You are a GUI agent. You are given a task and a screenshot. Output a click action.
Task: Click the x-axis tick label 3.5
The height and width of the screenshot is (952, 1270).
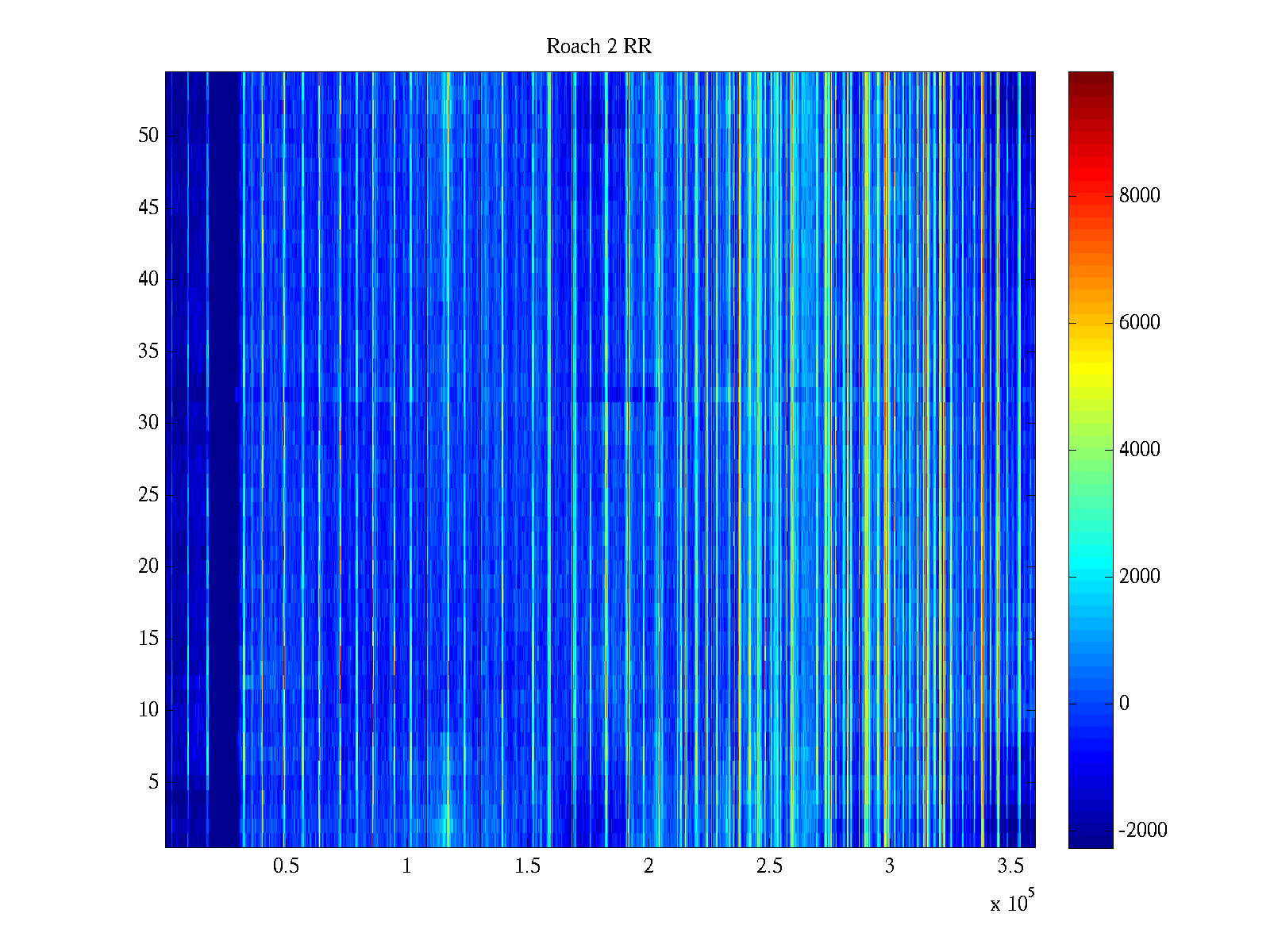pos(1010,866)
